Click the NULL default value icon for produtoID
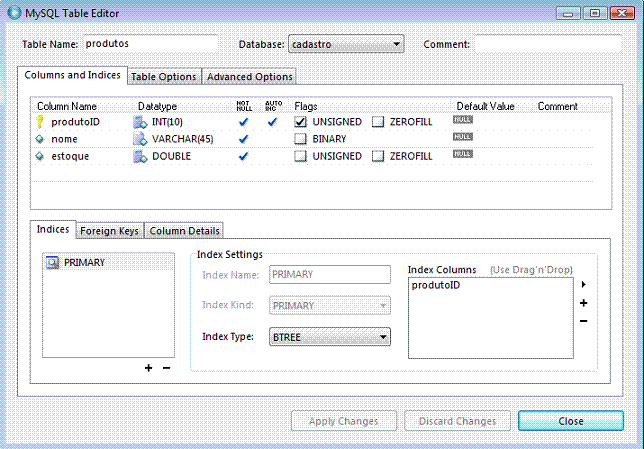The height and width of the screenshot is (449, 644). pyautogui.click(x=463, y=120)
